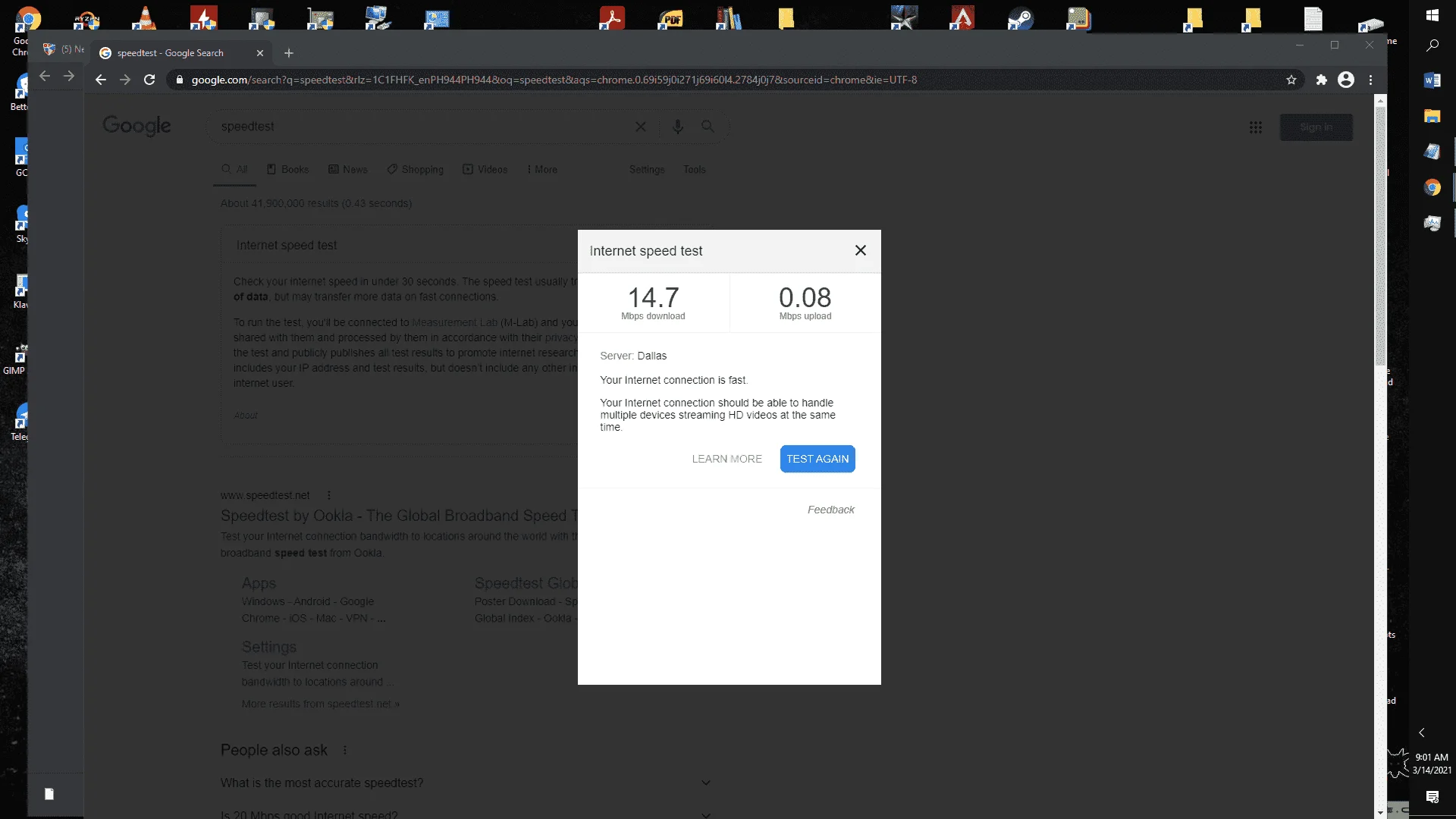Open options dots beside People also ask
This screenshot has height=819, width=1456.
344,750
